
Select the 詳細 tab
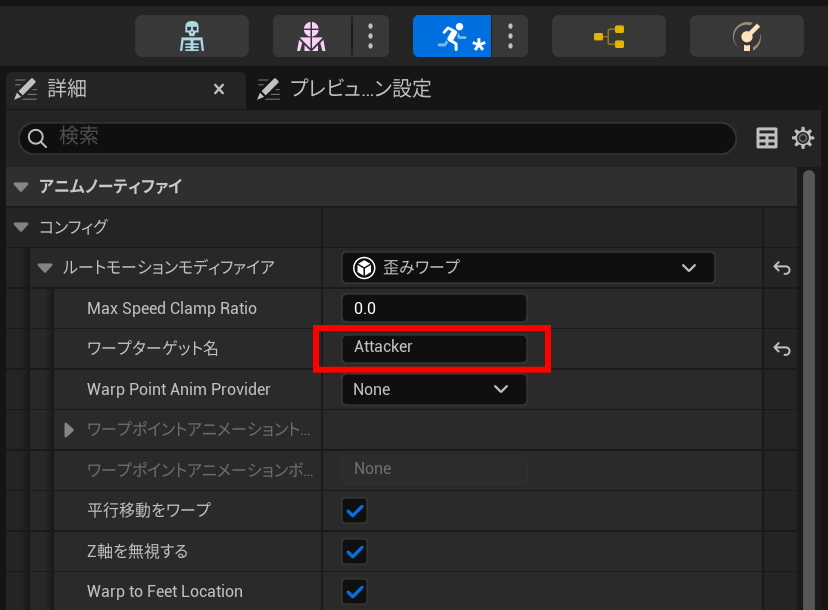coord(66,89)
